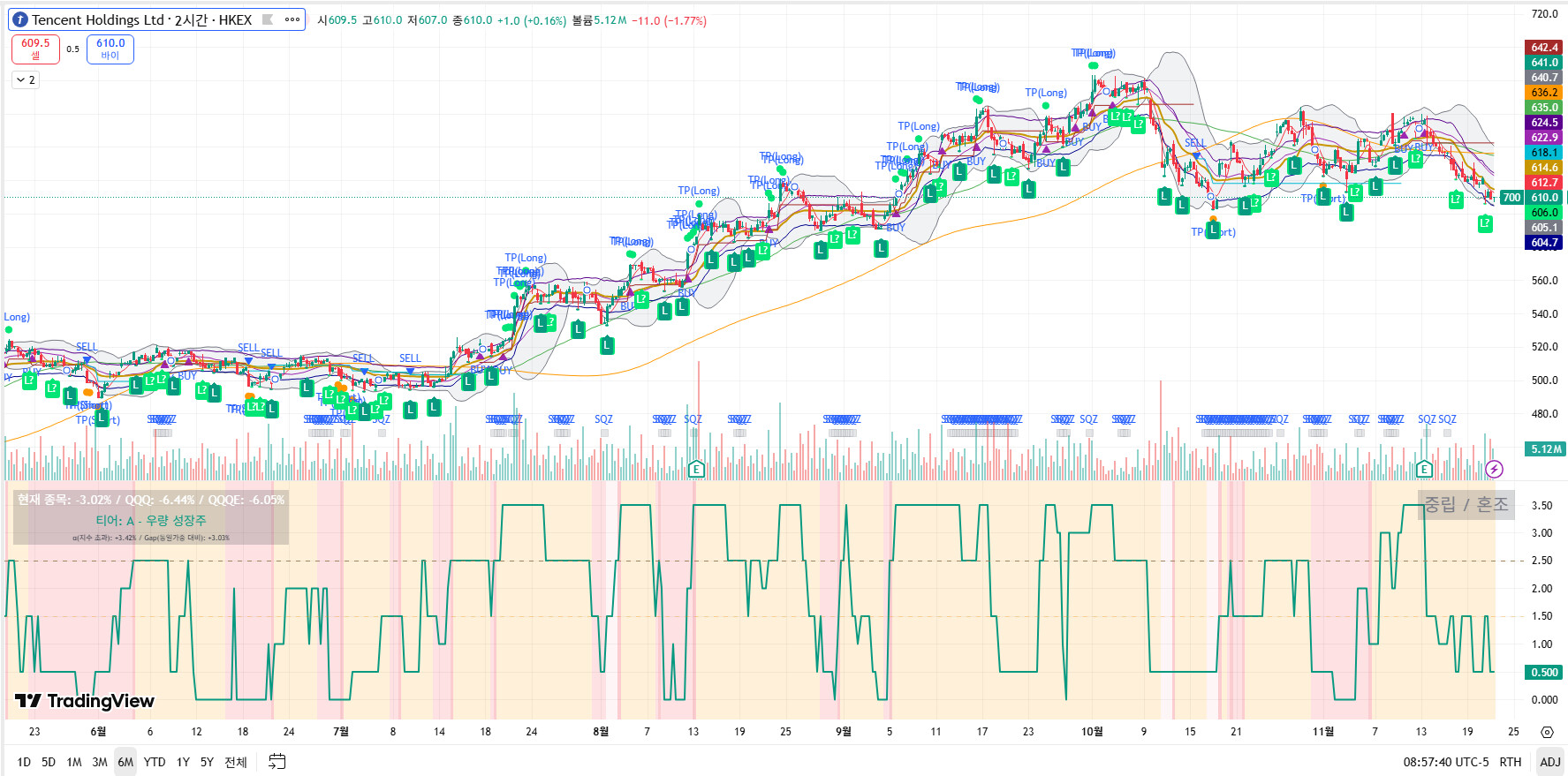Click the 10월 label on the time axis
This screenshot has width=1568, height=776.
pyautogui.click(x=1093, y=732)
